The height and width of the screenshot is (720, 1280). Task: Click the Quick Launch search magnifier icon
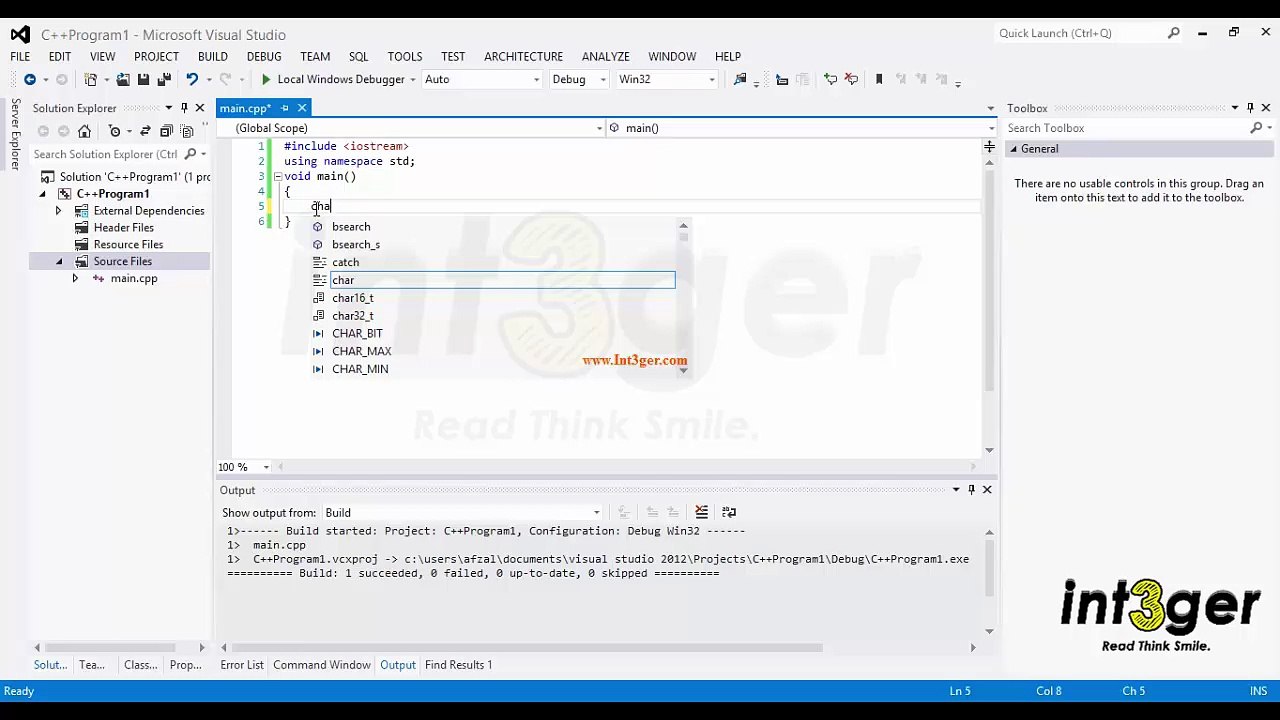click(x=1173, y=33)
